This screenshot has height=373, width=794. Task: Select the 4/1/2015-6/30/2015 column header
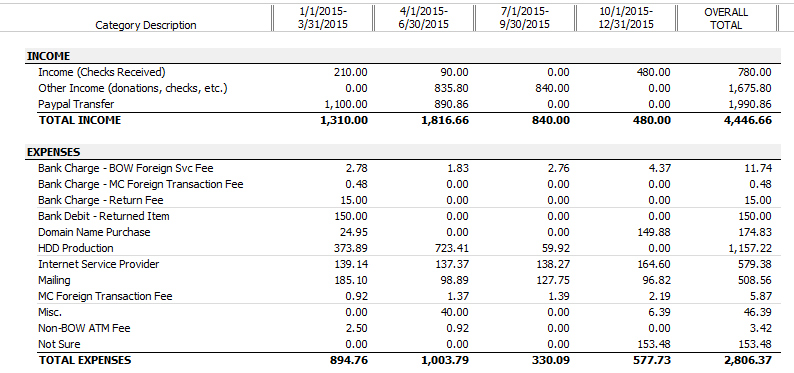pos(424,18)
